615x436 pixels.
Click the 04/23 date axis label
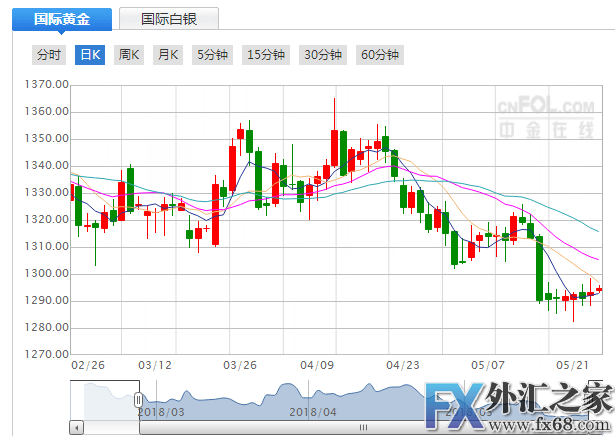pyautogui.click(x=402, y=365)
